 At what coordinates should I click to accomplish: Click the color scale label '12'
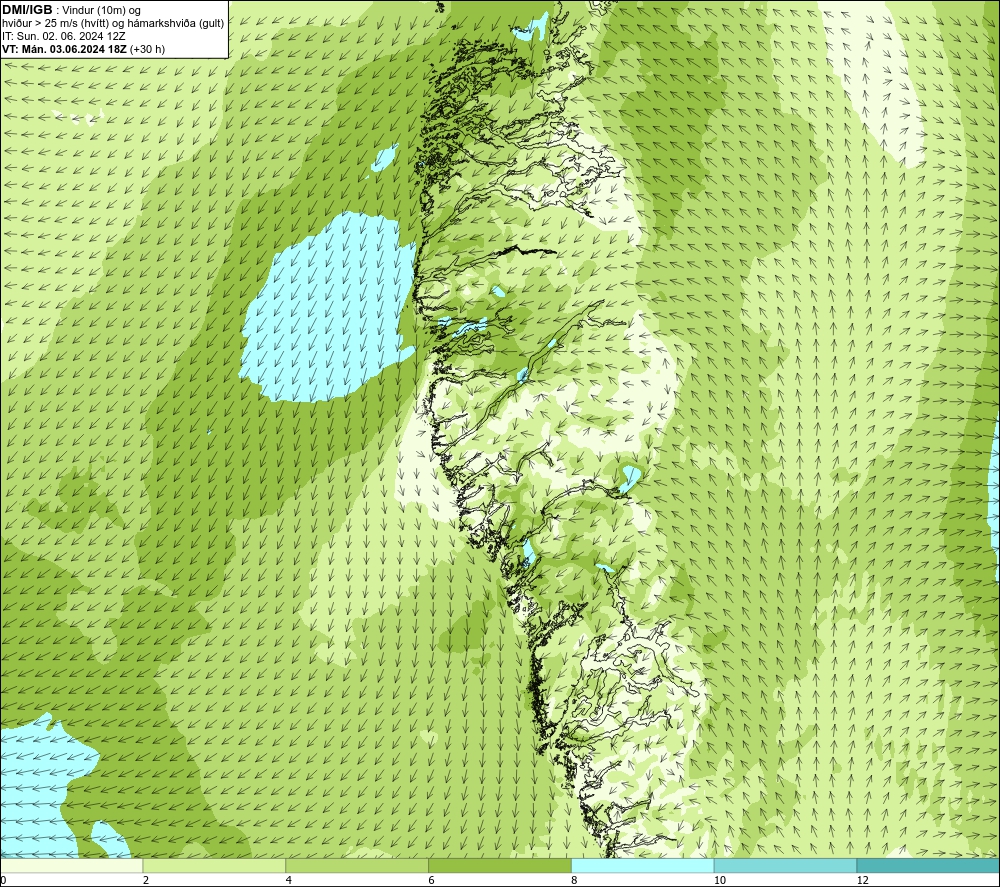(863, 881)
